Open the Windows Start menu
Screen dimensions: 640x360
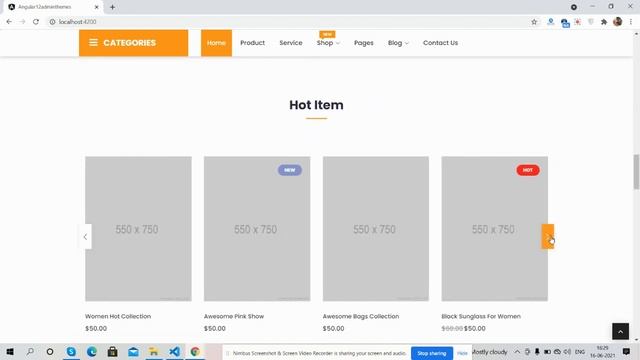[x=10, y=351]
